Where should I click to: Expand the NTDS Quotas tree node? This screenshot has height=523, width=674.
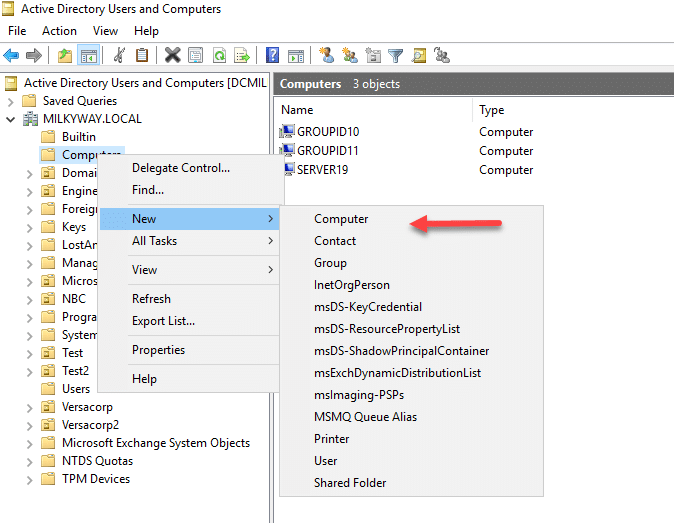(x=29, y=462)
